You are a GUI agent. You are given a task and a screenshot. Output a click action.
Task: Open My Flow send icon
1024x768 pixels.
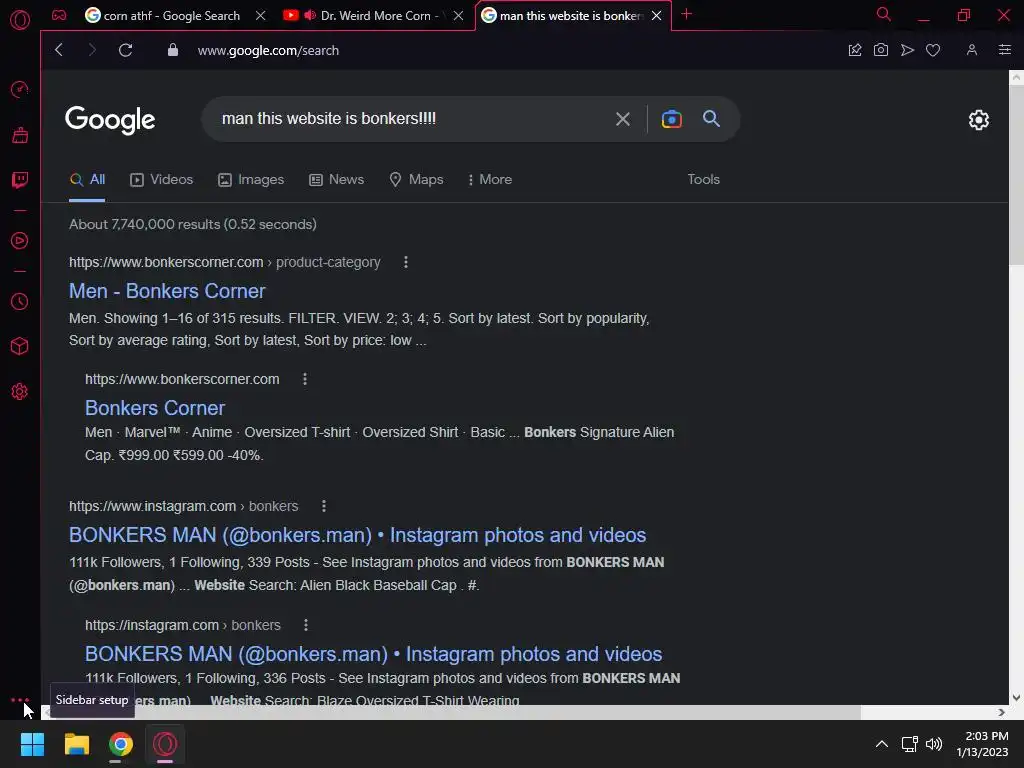[907, 50]
